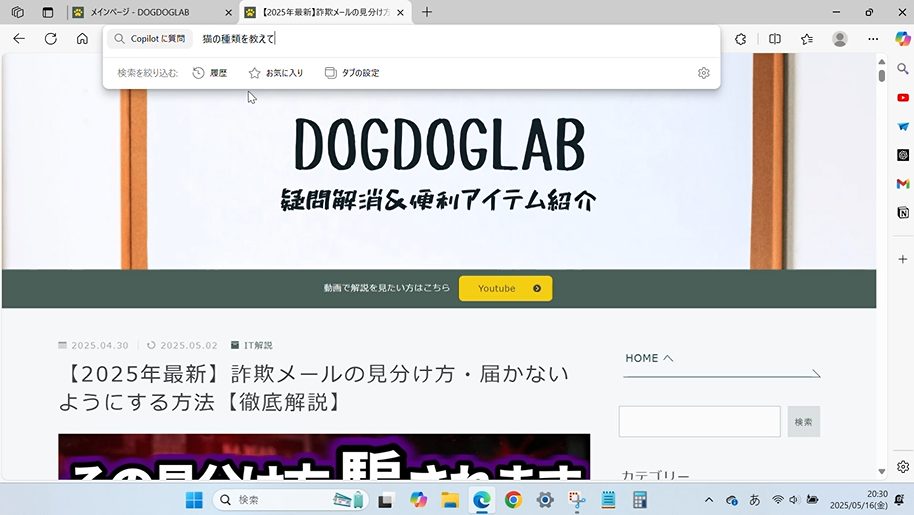Click the site search input field
The image size is (914, 515).
(699, 421)
